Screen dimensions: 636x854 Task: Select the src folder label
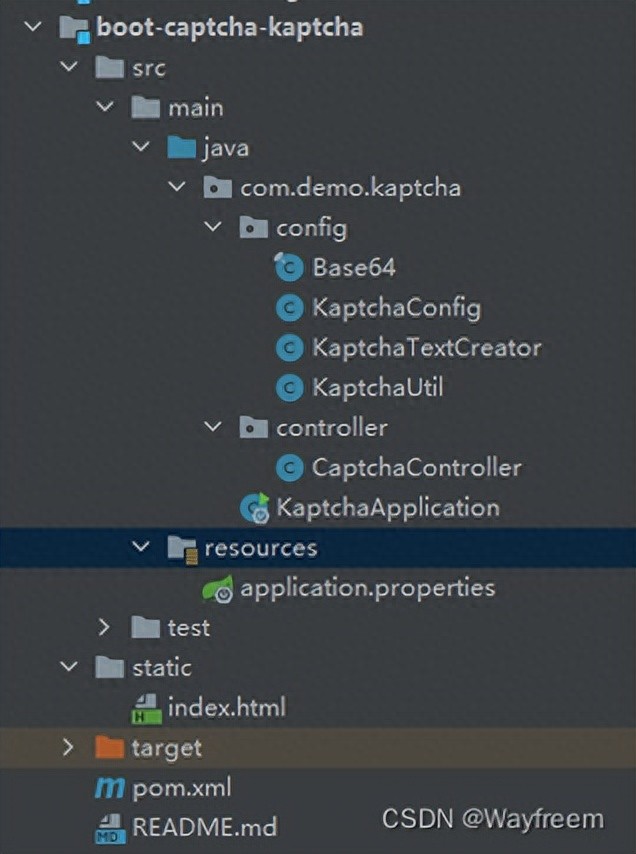pos(149,68)
